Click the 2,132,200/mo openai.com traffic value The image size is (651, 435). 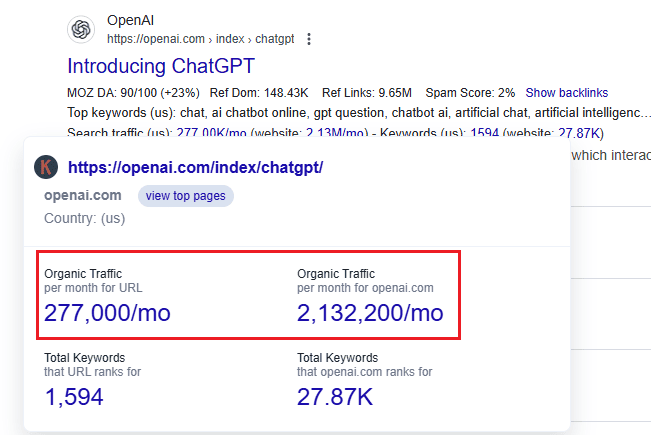pos(370,313)
